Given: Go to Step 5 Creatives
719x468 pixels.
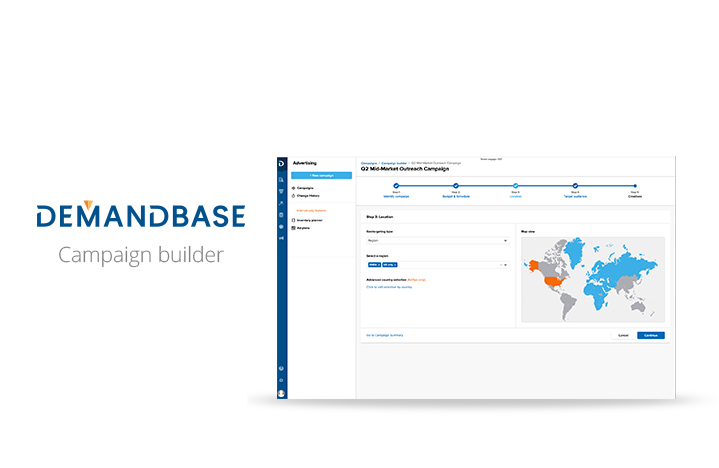Looking at the screenshot, I should tap(635, 191).
